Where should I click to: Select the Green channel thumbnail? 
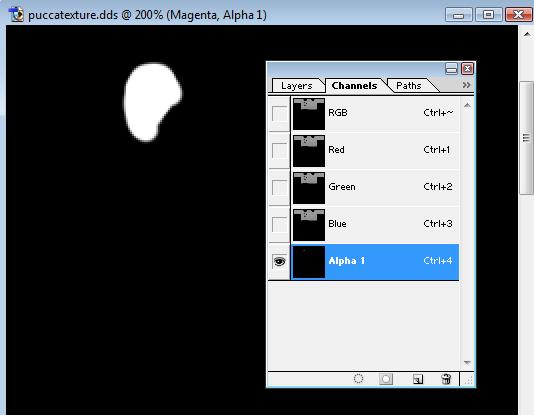[x=309, y=188]
